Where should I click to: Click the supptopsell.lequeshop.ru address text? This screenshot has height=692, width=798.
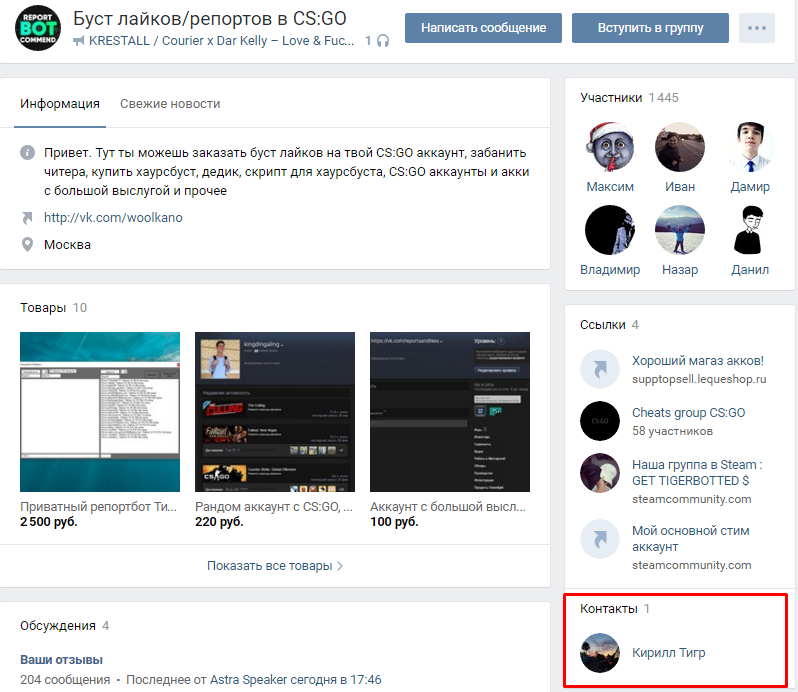[x=699, y=379]
